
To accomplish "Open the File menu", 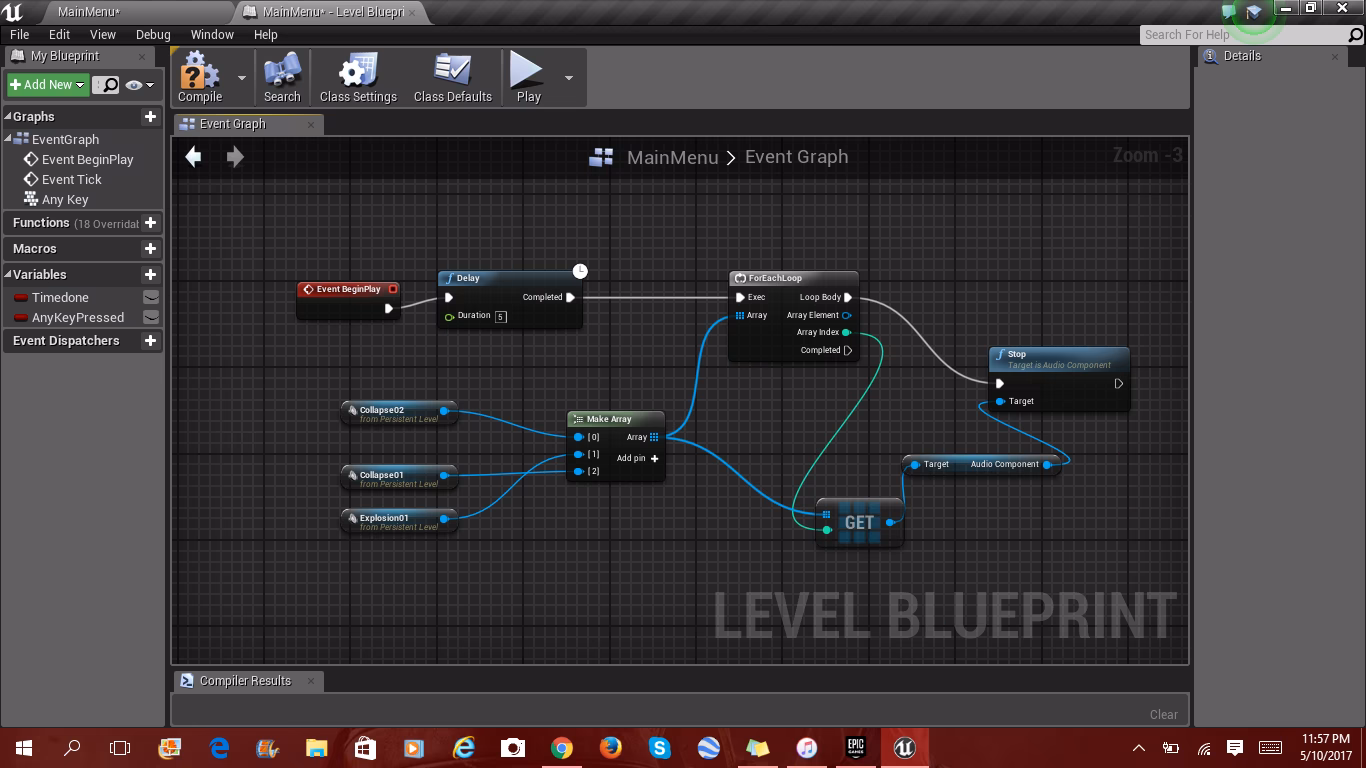I will (x=19, y=34).
